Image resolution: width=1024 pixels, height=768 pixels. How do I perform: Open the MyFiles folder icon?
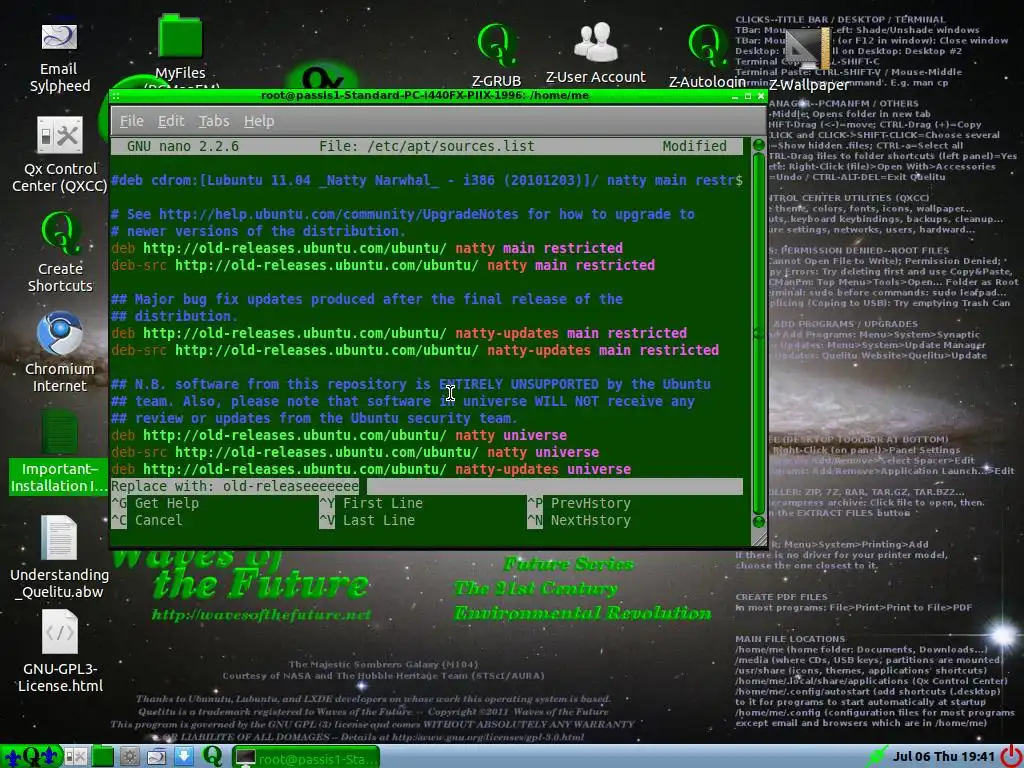coord(180,47)
